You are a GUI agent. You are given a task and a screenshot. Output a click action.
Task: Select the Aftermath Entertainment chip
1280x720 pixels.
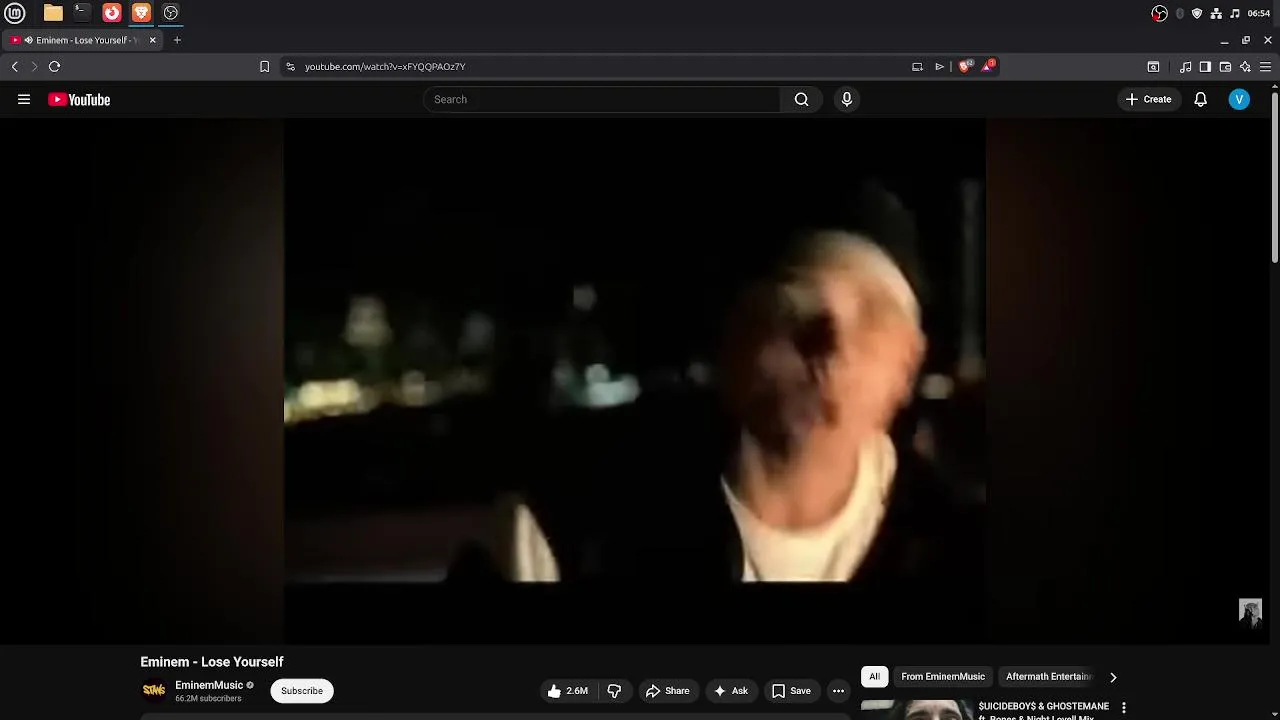1049,677
